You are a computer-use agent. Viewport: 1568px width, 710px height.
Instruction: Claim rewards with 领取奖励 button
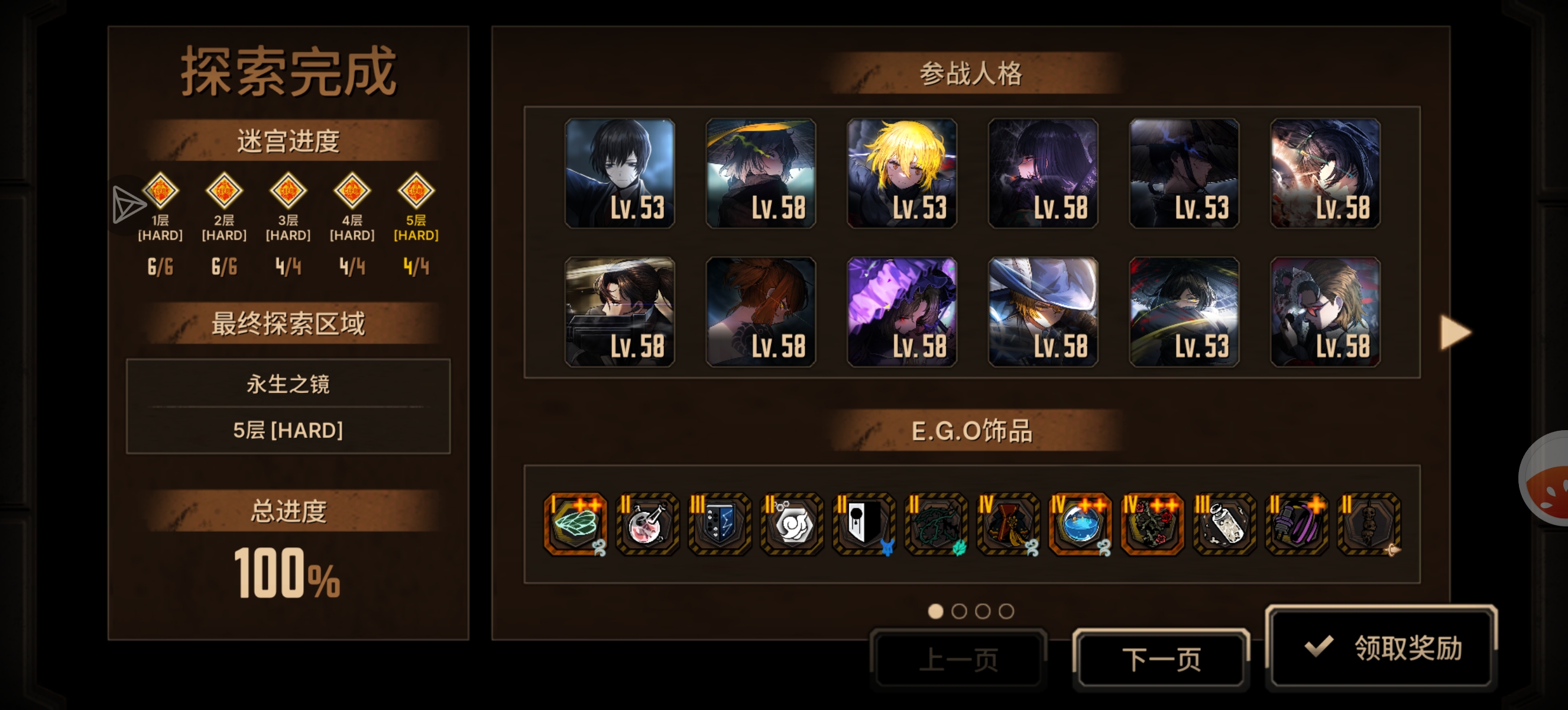pos(1382,647)
